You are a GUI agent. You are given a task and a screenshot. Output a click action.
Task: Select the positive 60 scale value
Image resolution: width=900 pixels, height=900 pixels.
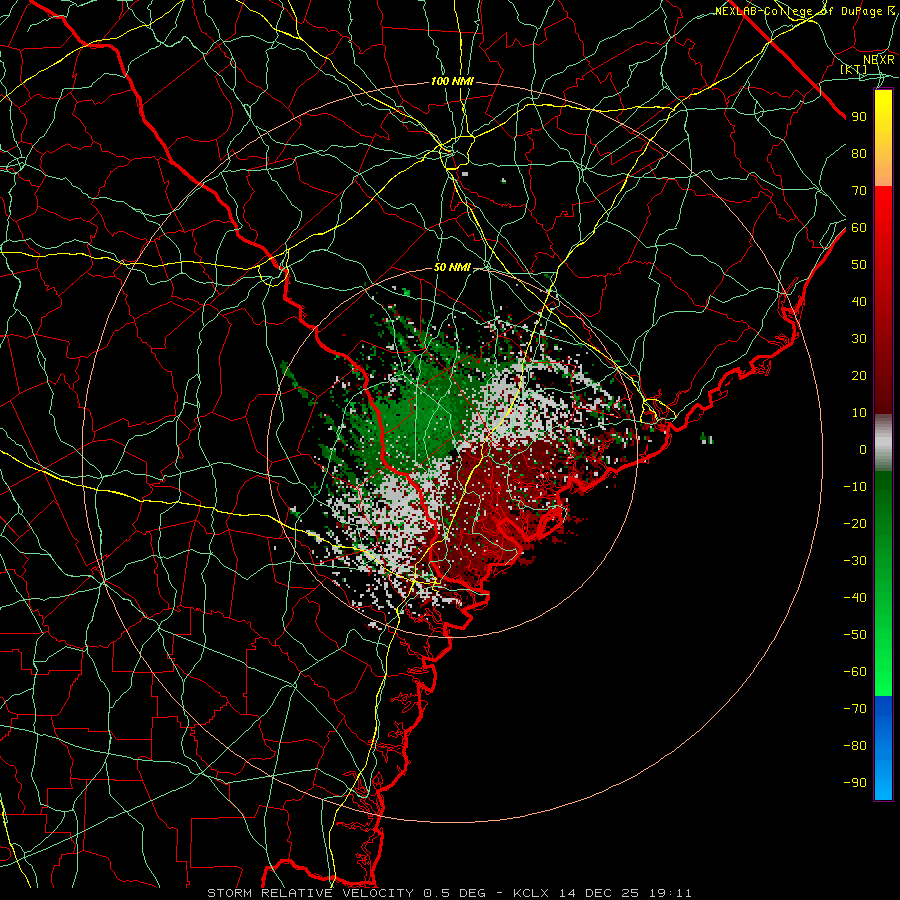[859, 227]
